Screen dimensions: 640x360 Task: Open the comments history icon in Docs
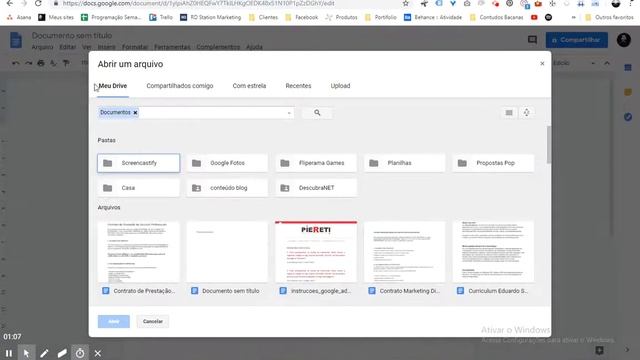pyautogui.click(x=532, y=40)
